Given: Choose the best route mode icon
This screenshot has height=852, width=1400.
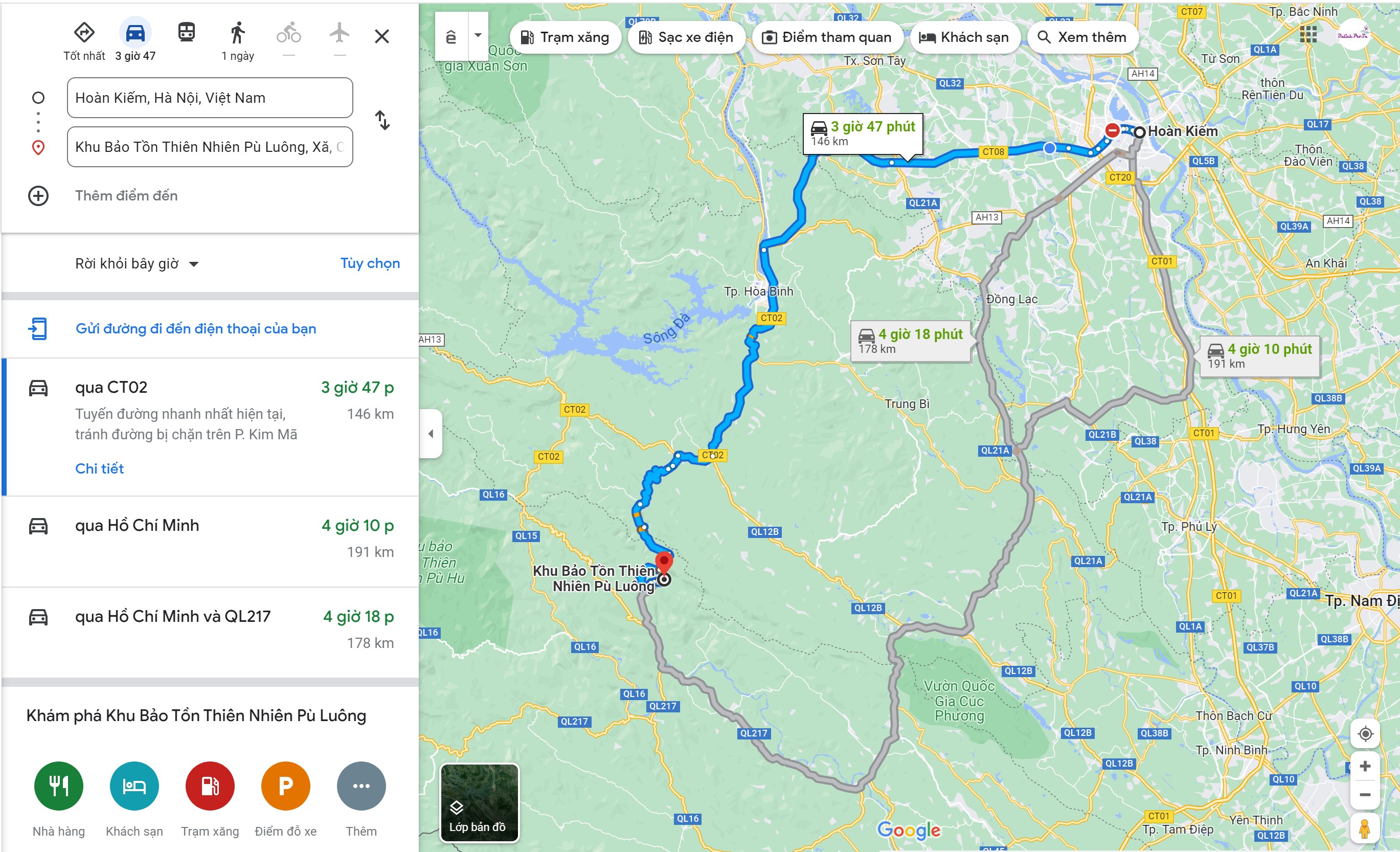Looking at the screenshot, I should click(x=84, y=32).
